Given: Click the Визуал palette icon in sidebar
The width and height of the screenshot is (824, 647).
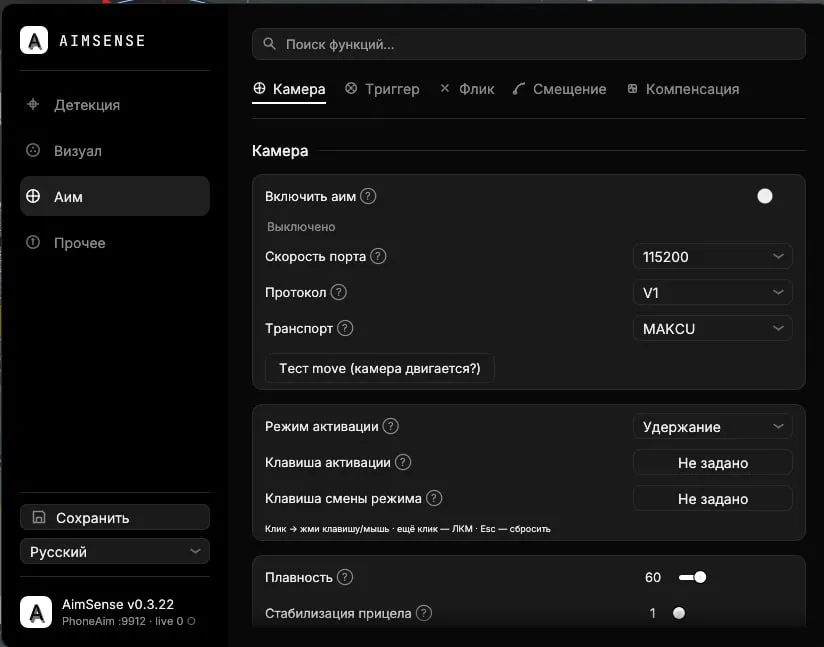Looking at the screenshot, I should [33, 150].
